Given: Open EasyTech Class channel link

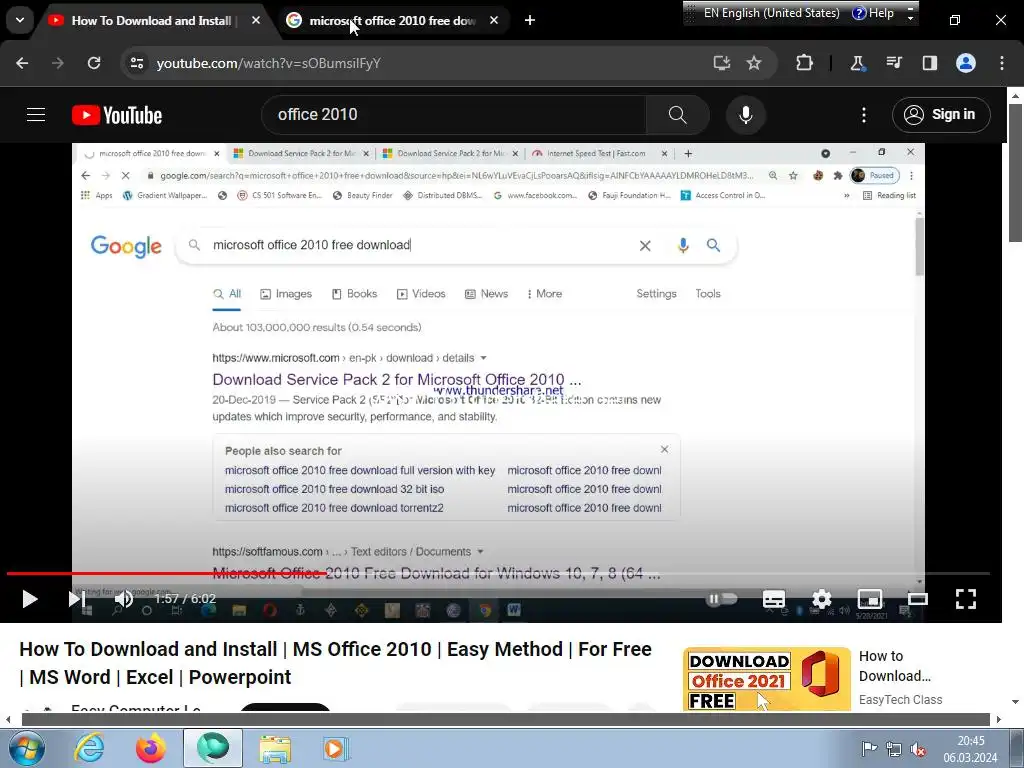Looking at the screenshot, I should pos(901,699).
